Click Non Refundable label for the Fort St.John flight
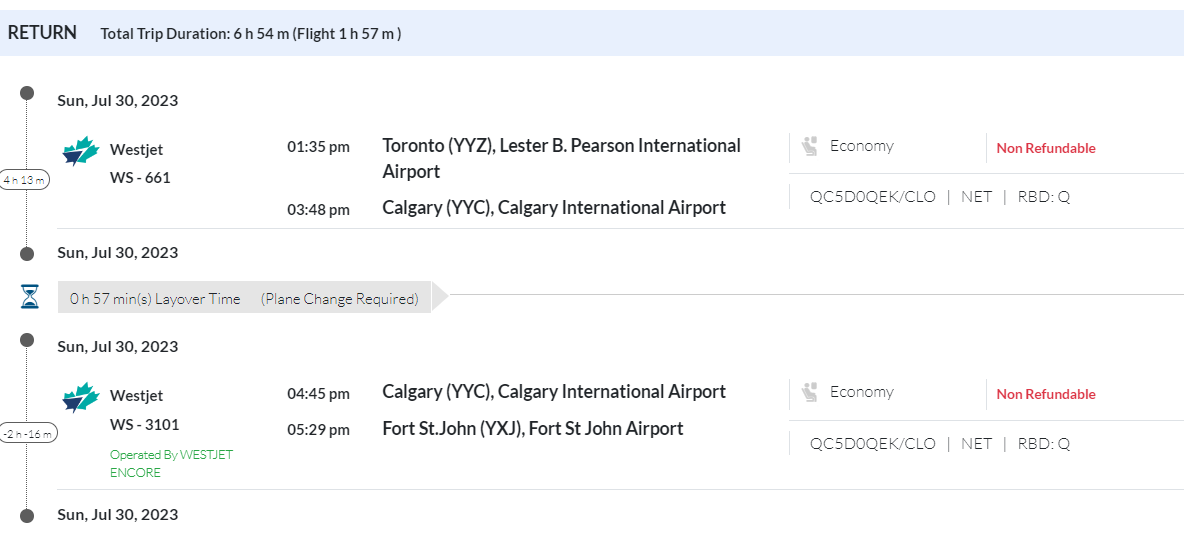The image size is (1184, 544). (x=1046, y=394)
